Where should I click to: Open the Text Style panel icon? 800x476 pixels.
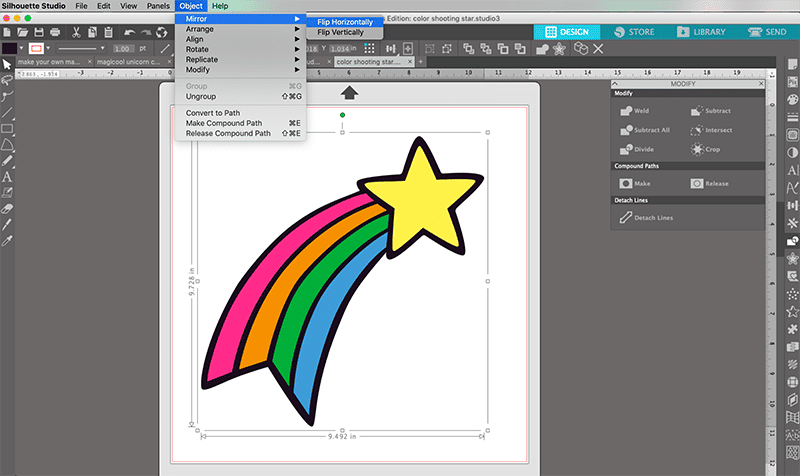pyautogui.click(x=792, y=170)
